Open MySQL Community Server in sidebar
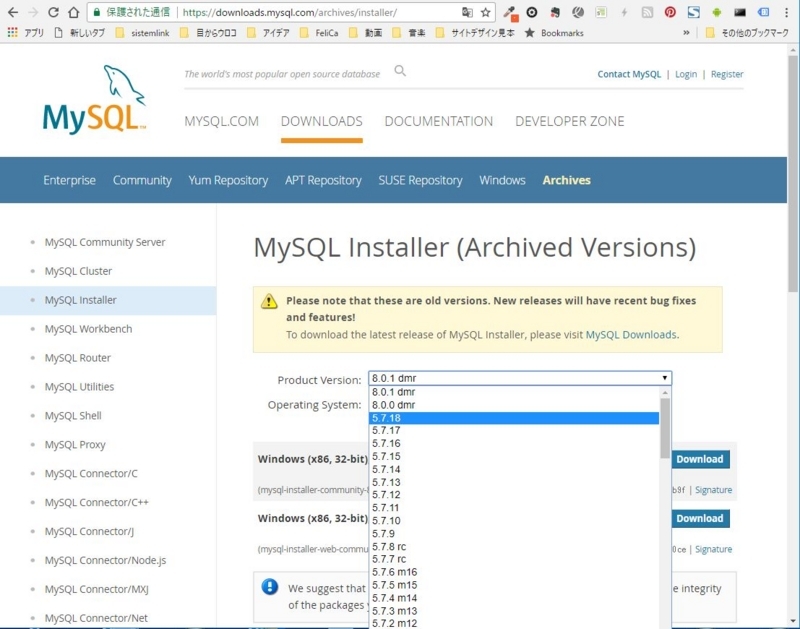This screenshot has height=629, width=800. click(105, 242)
